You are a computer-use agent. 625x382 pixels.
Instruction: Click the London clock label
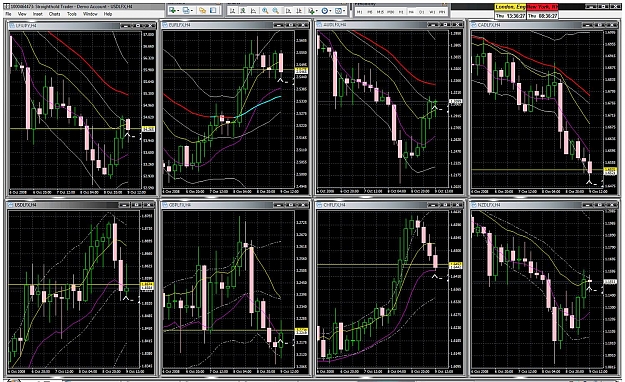click(x=510, y=7)
